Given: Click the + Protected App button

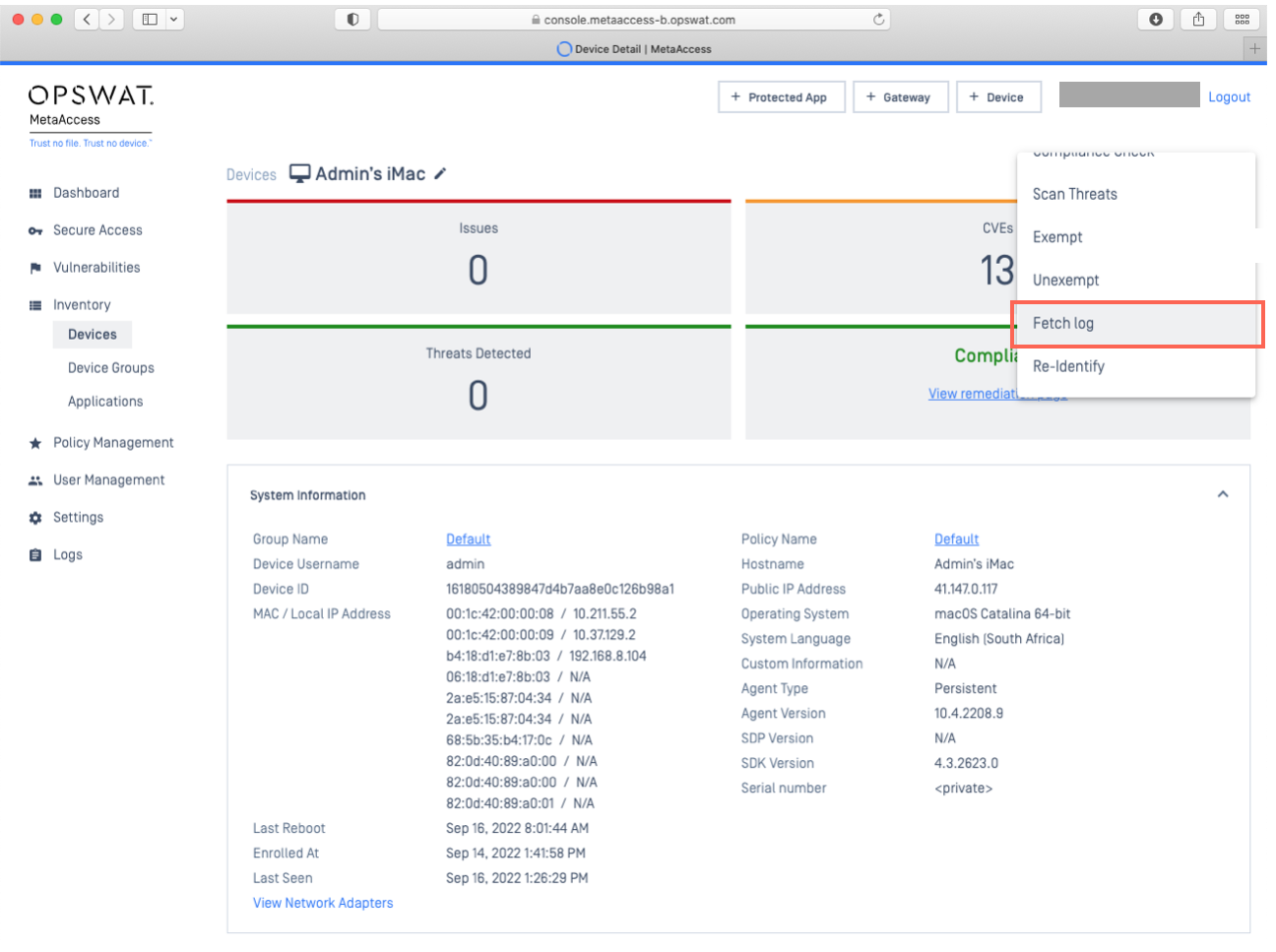Looking at the screenshot, I should (x=782, y=97).
